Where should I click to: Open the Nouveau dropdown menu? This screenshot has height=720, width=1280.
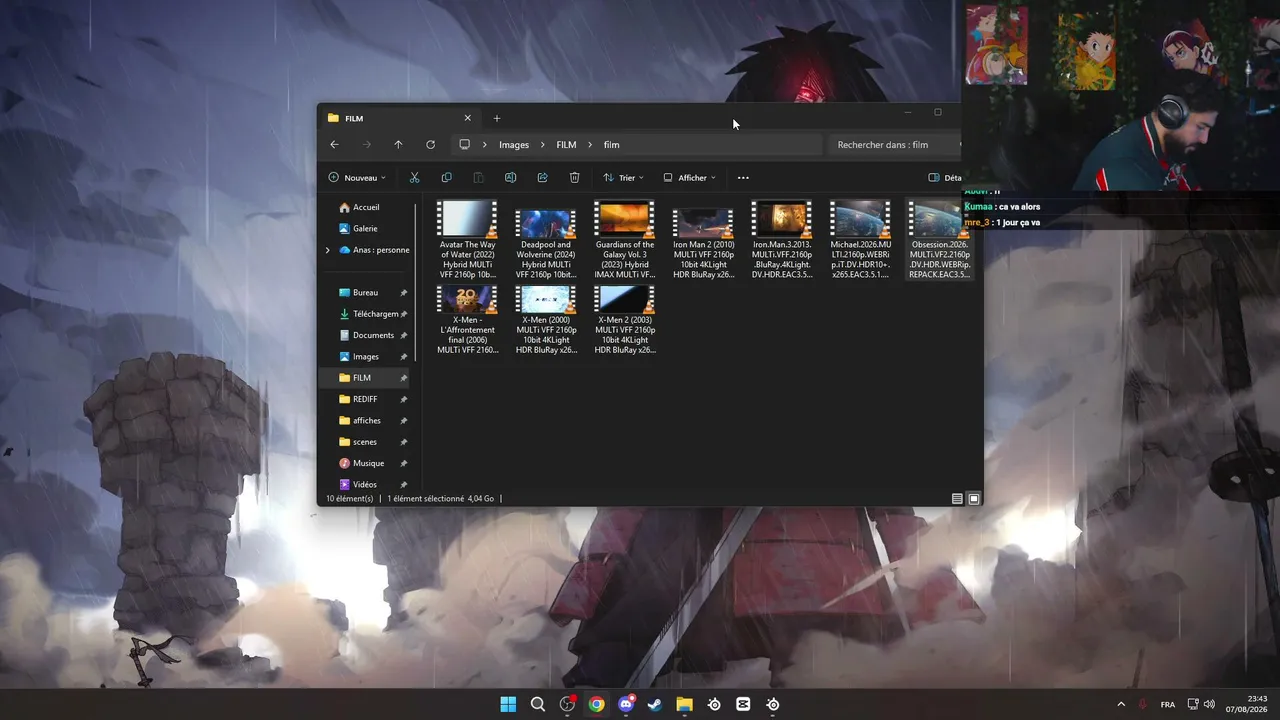point(357,178)
